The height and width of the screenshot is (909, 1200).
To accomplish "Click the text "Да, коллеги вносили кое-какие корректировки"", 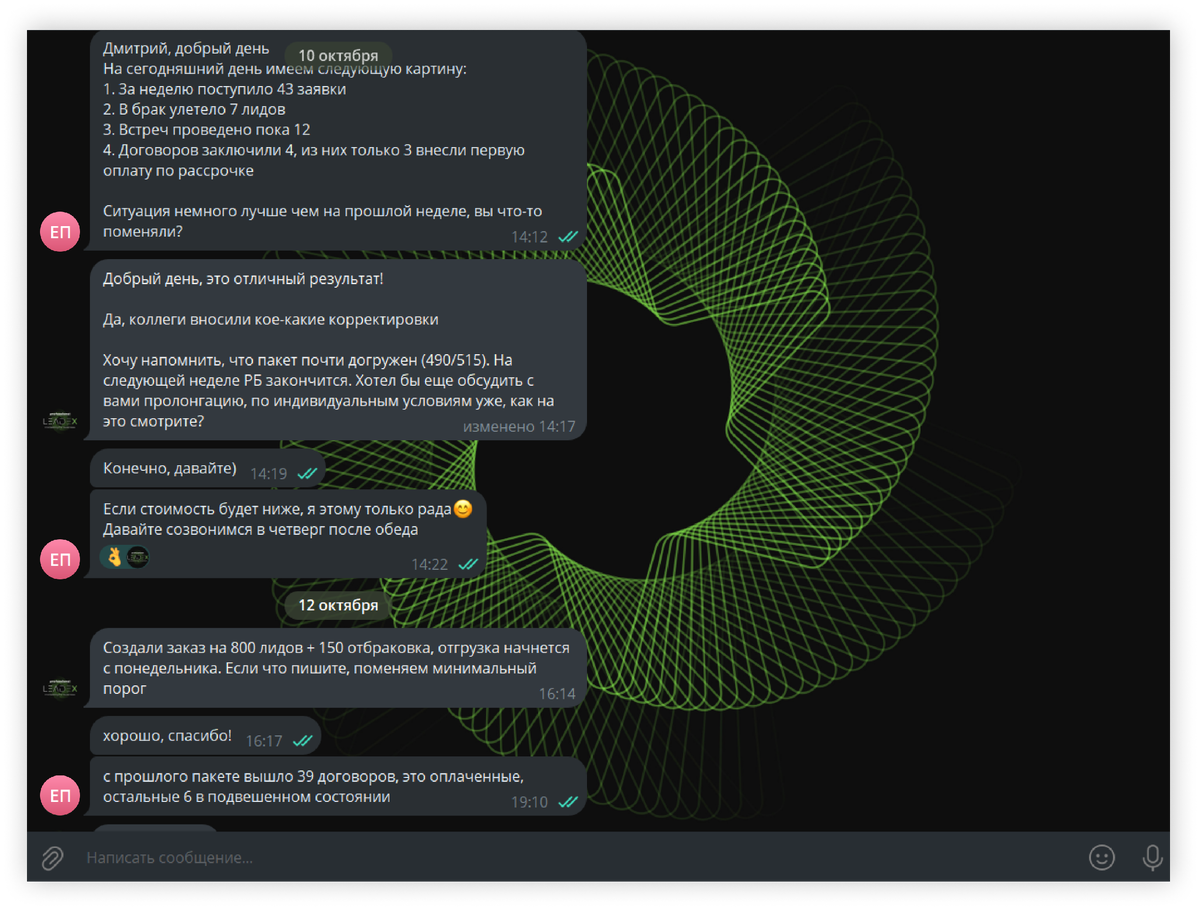I will pos(271,320).
